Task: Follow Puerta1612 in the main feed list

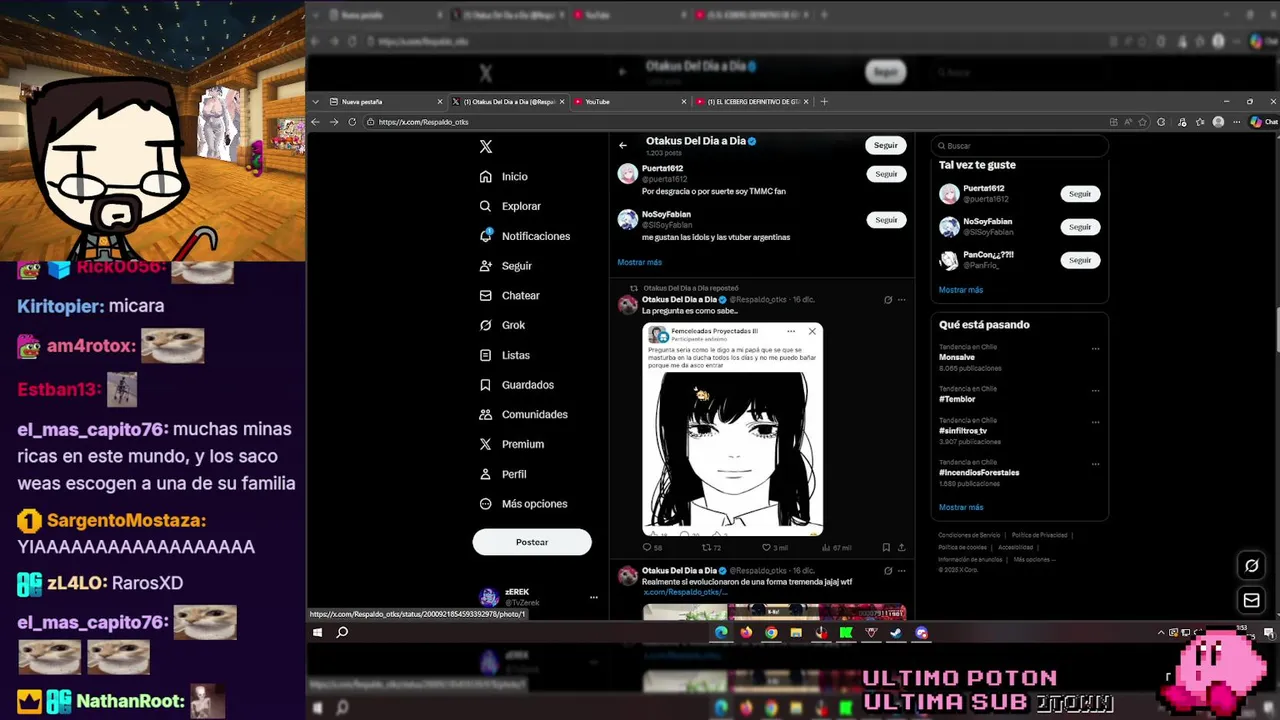Action: [x=886, y=174]
